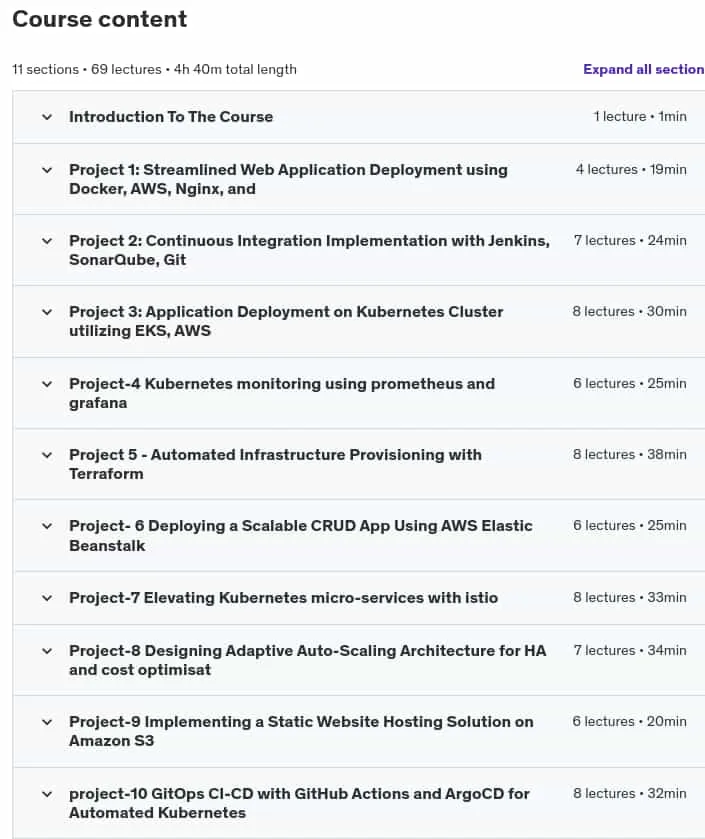
Task: Open Project-9 Amazon S3 section chevron
Action: pyautogui.click(x=47, y=722)
